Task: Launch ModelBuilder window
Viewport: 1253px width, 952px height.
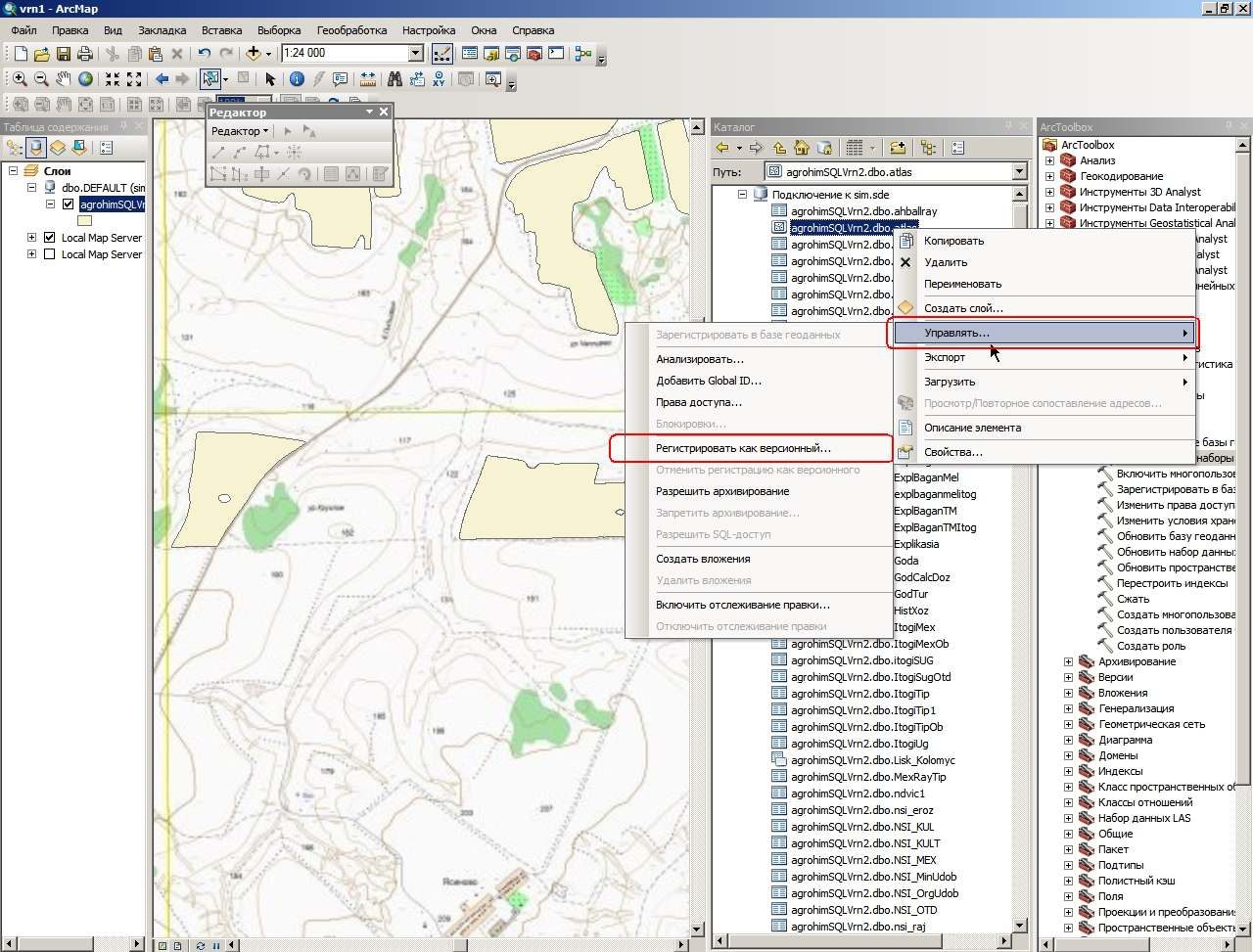Action: tap(583, 54)
